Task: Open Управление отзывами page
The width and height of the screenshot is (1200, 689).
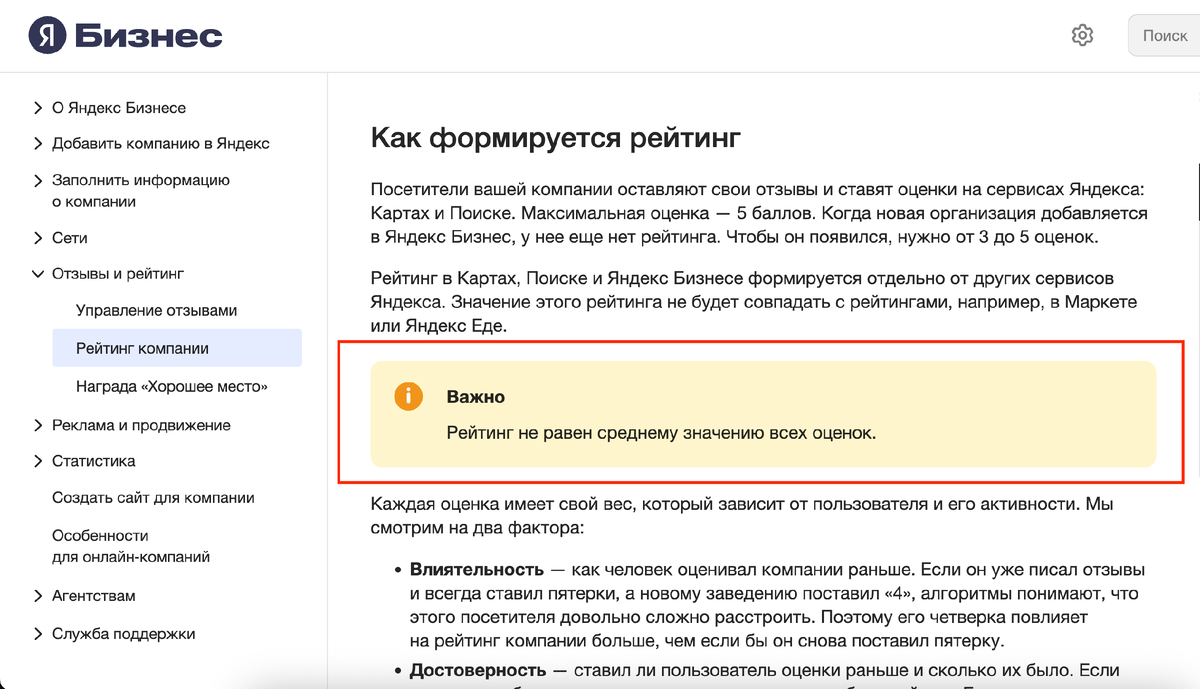Action: 157,310
